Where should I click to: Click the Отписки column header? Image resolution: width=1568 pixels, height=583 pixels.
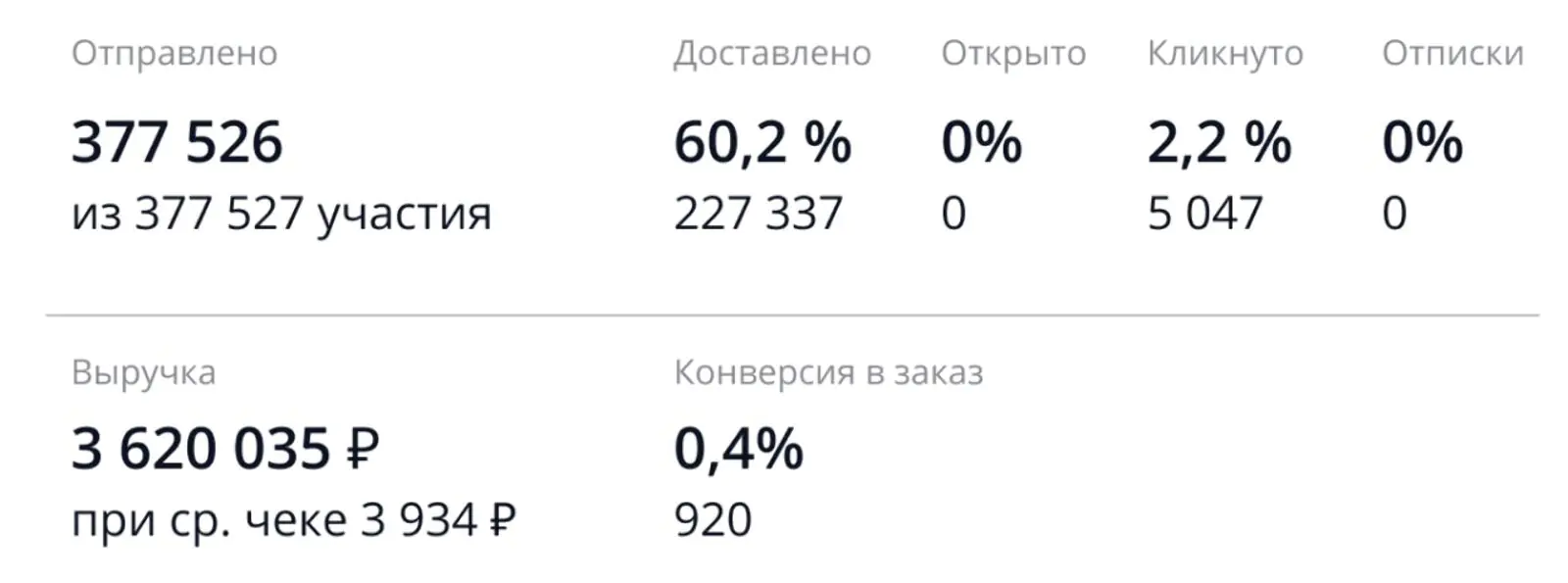(x=1452, y=54)
